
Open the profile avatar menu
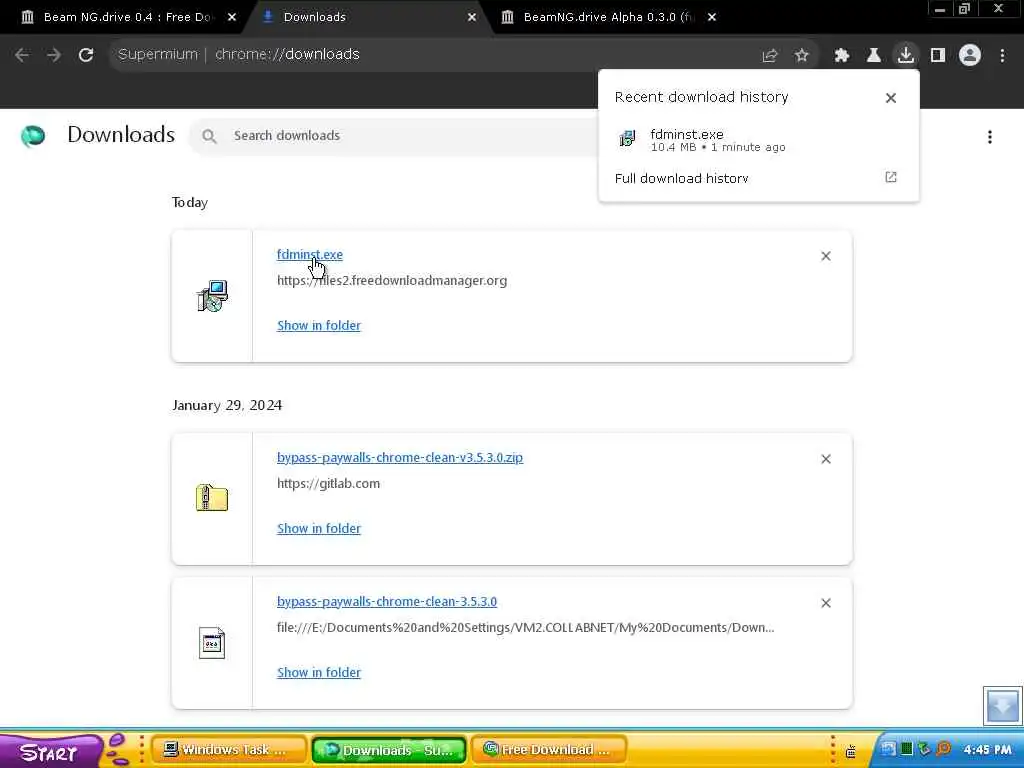tap(970, 55)
